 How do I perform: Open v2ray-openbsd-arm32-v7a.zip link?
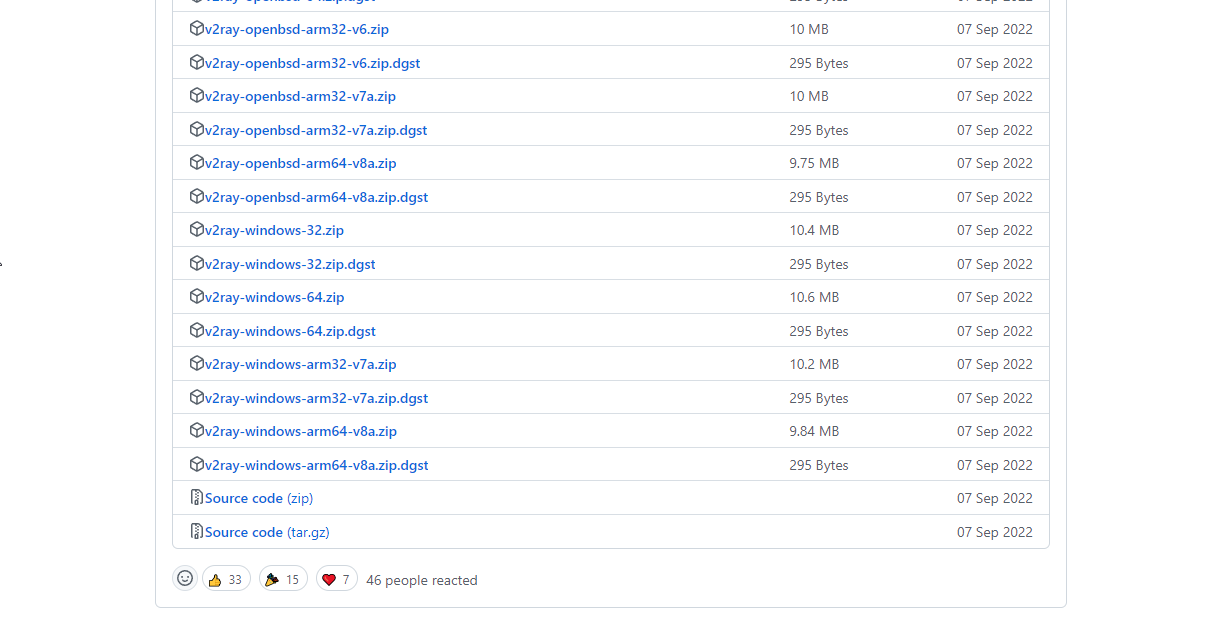(x=300, y=96)
